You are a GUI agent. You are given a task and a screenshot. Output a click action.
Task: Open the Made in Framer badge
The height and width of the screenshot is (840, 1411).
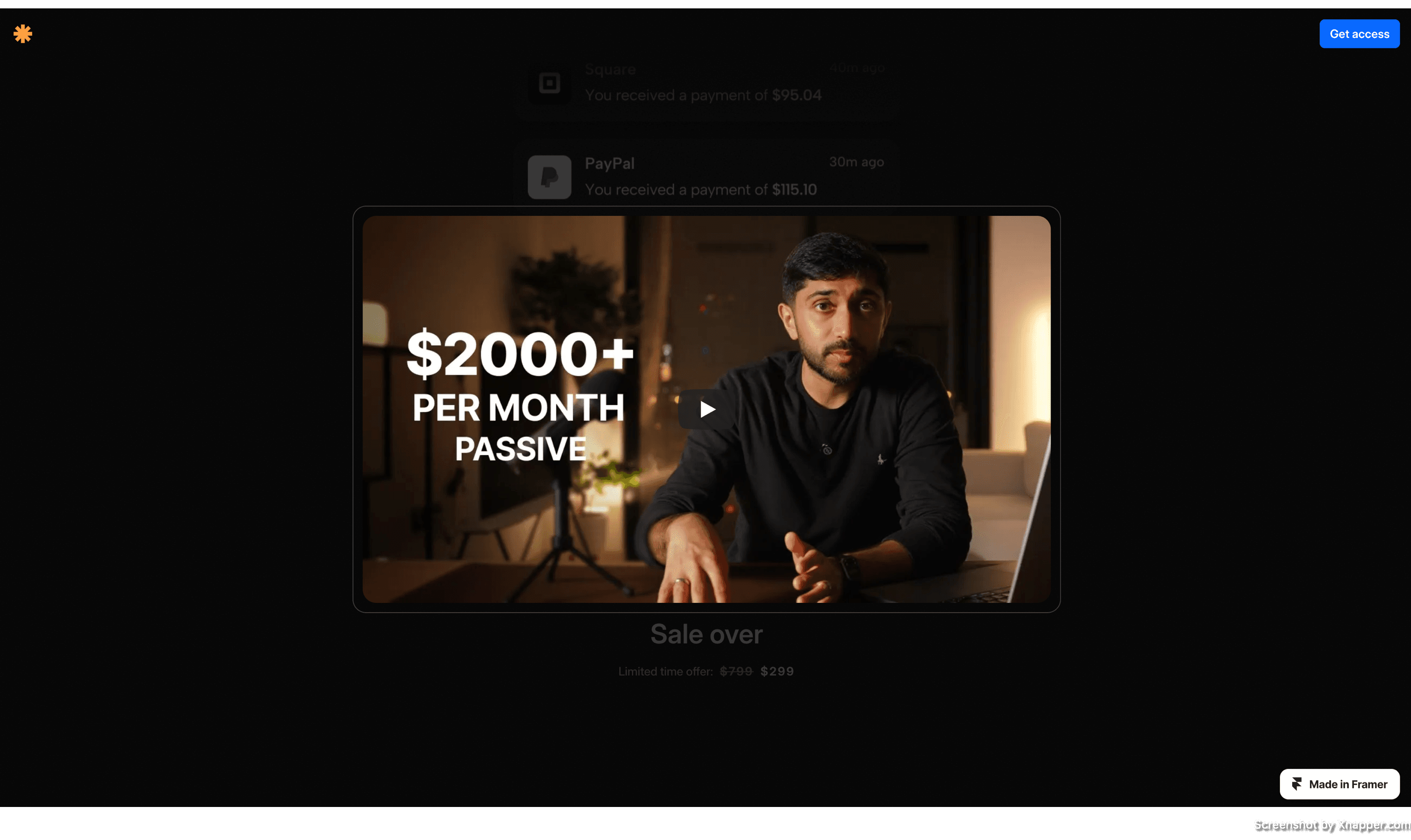coord(1339,784)
